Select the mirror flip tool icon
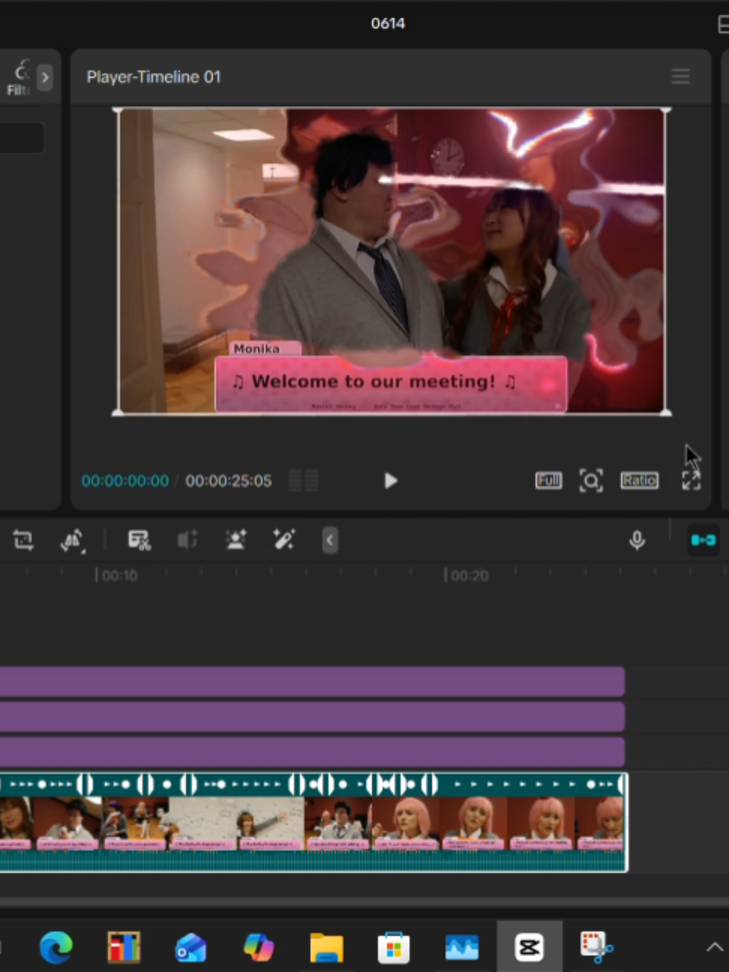Image resolution: width=729 pixels, height=972 pixels. pos(73,540)
